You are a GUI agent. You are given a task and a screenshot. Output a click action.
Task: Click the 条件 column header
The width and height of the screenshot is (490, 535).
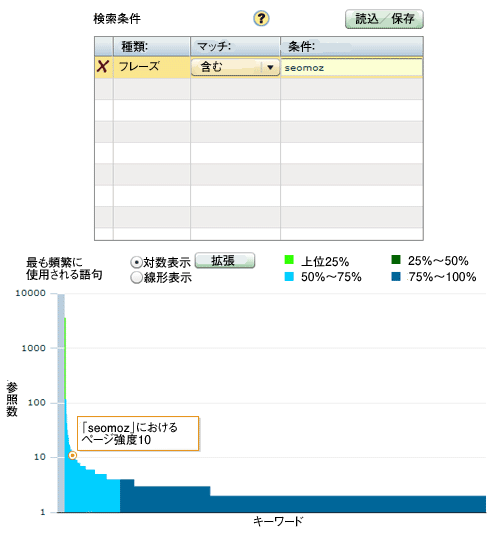point(352,46)
